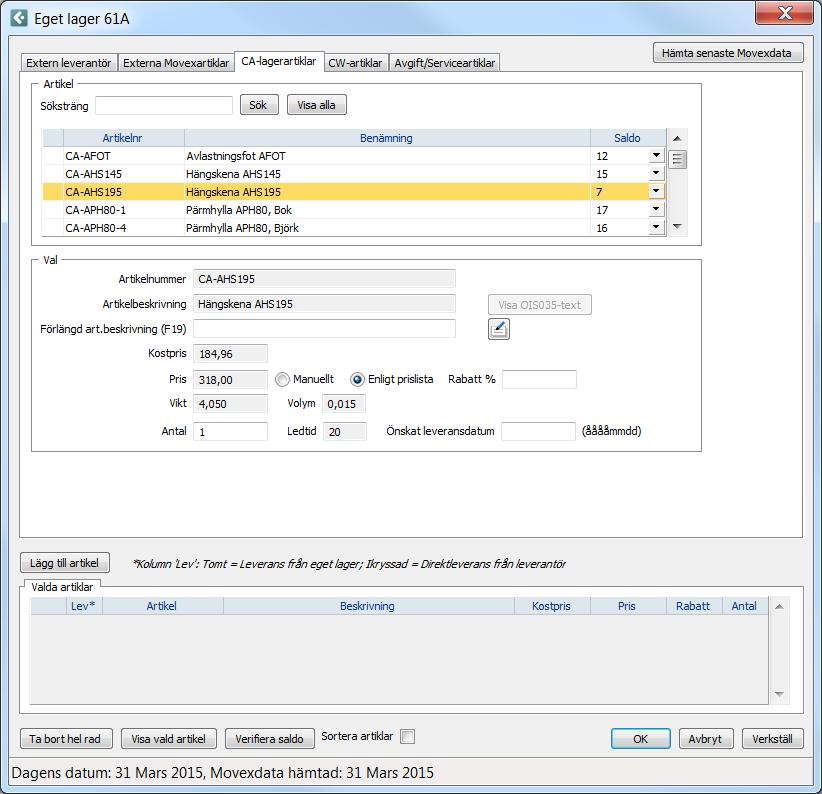Select the CA-AFOT article row

354,156
